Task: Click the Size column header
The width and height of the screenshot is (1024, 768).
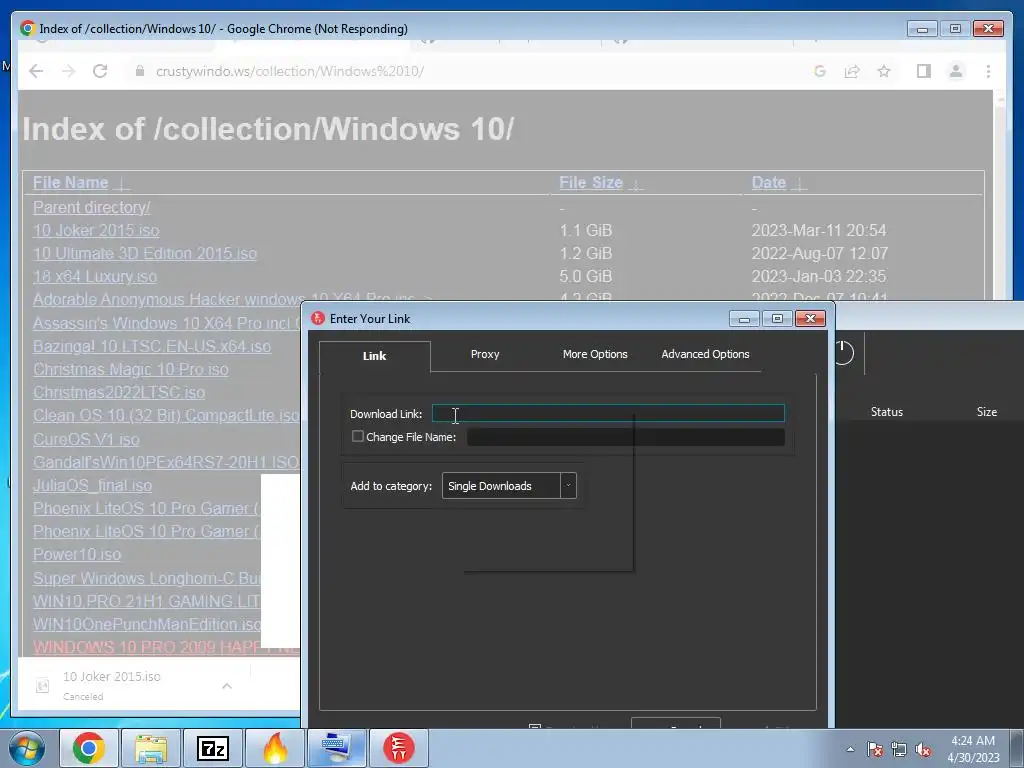Action: [987, 412]
